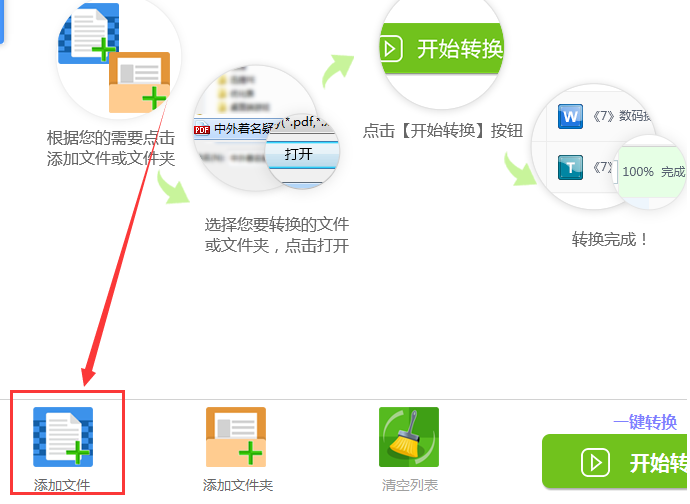Click the Add Folder (添加文件夹) icon
The height and width of the screenshot is (504, 690).
coord(236,437)
